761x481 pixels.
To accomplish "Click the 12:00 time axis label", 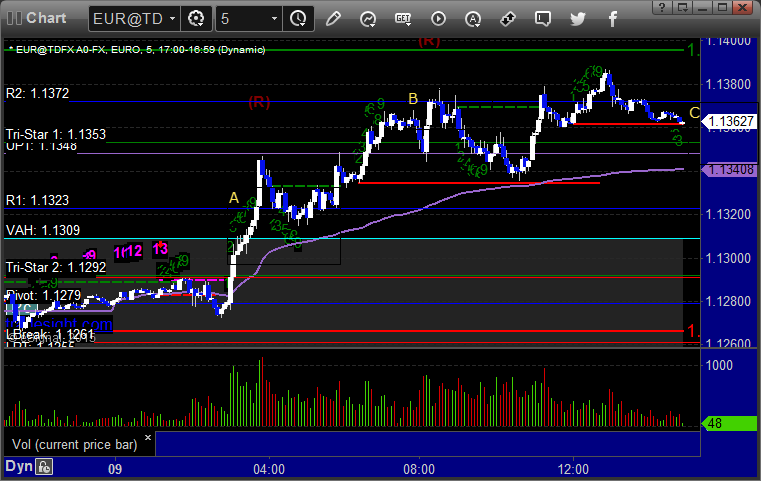I will pos(573,469).
